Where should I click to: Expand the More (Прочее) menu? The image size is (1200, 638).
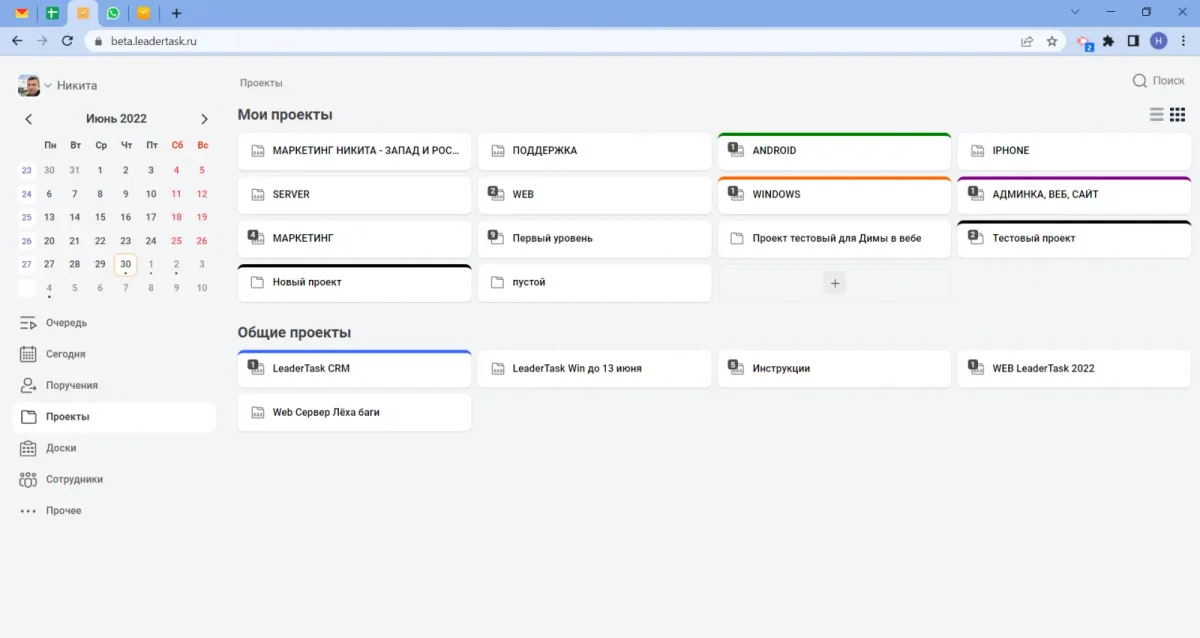[x=63, y=510]
